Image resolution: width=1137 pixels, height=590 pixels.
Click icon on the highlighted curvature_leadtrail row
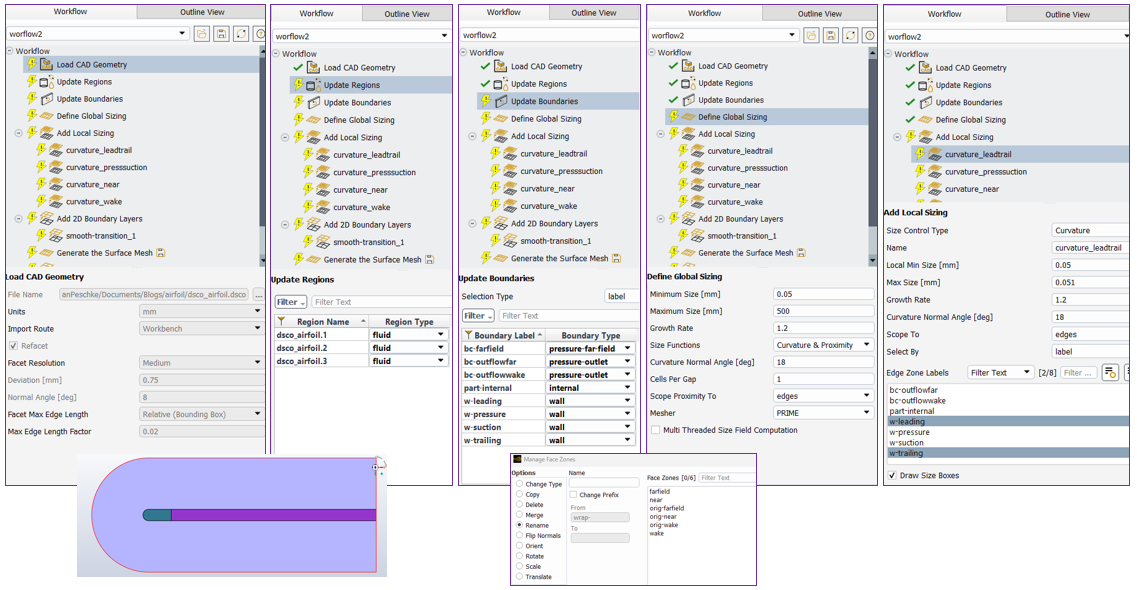(935, 154)
